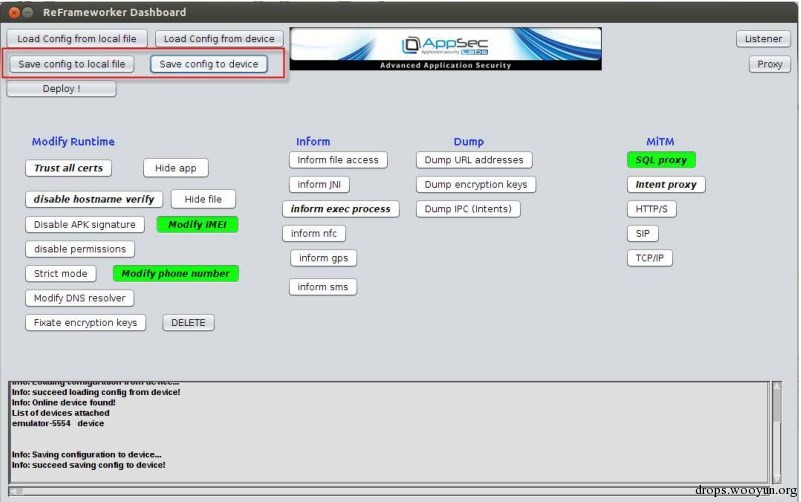This screenshot has height=502, width=801.
Task: Click the Proxy button at top right
Action: coord(769,64)
